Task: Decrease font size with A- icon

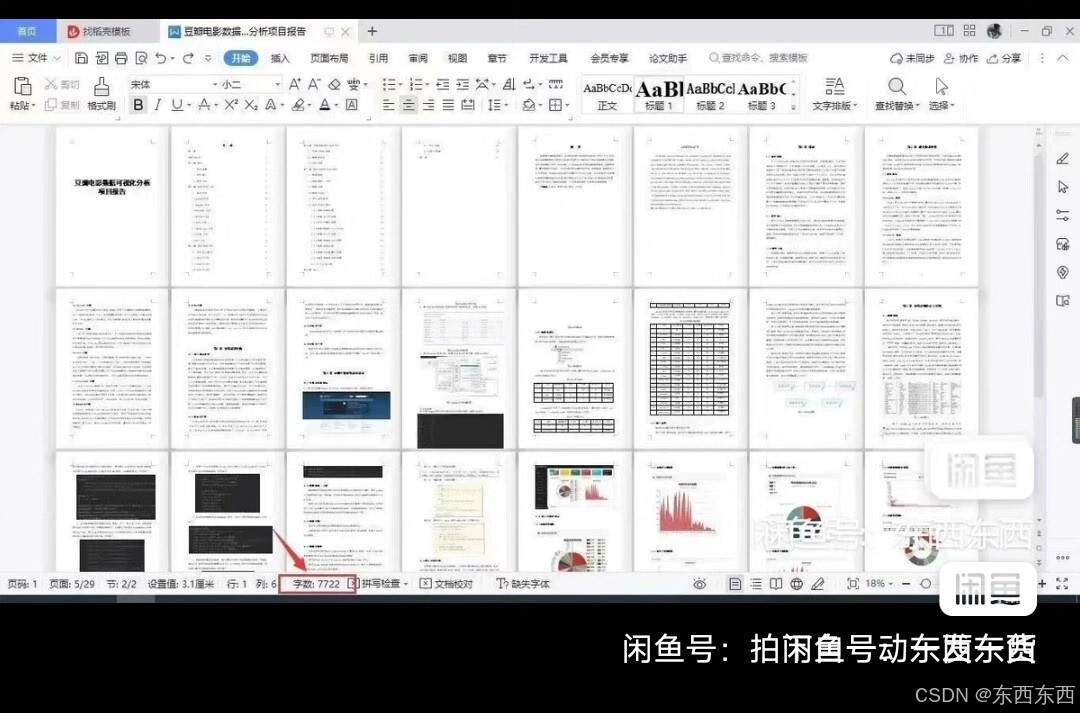Action: pos(314,84)
